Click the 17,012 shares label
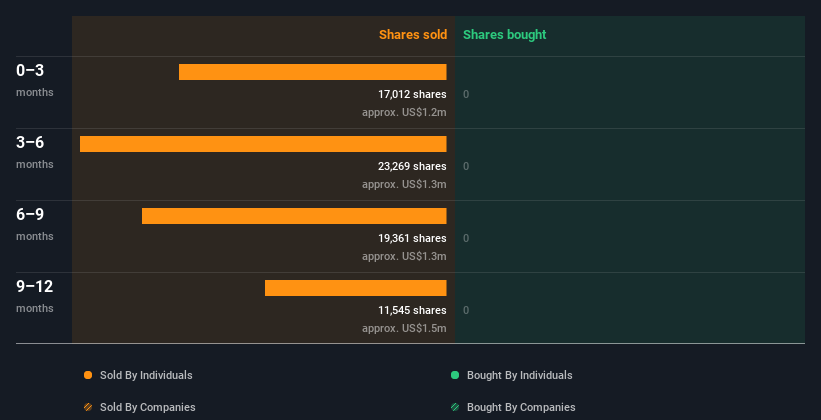821x420 pixels. (413, 94)
